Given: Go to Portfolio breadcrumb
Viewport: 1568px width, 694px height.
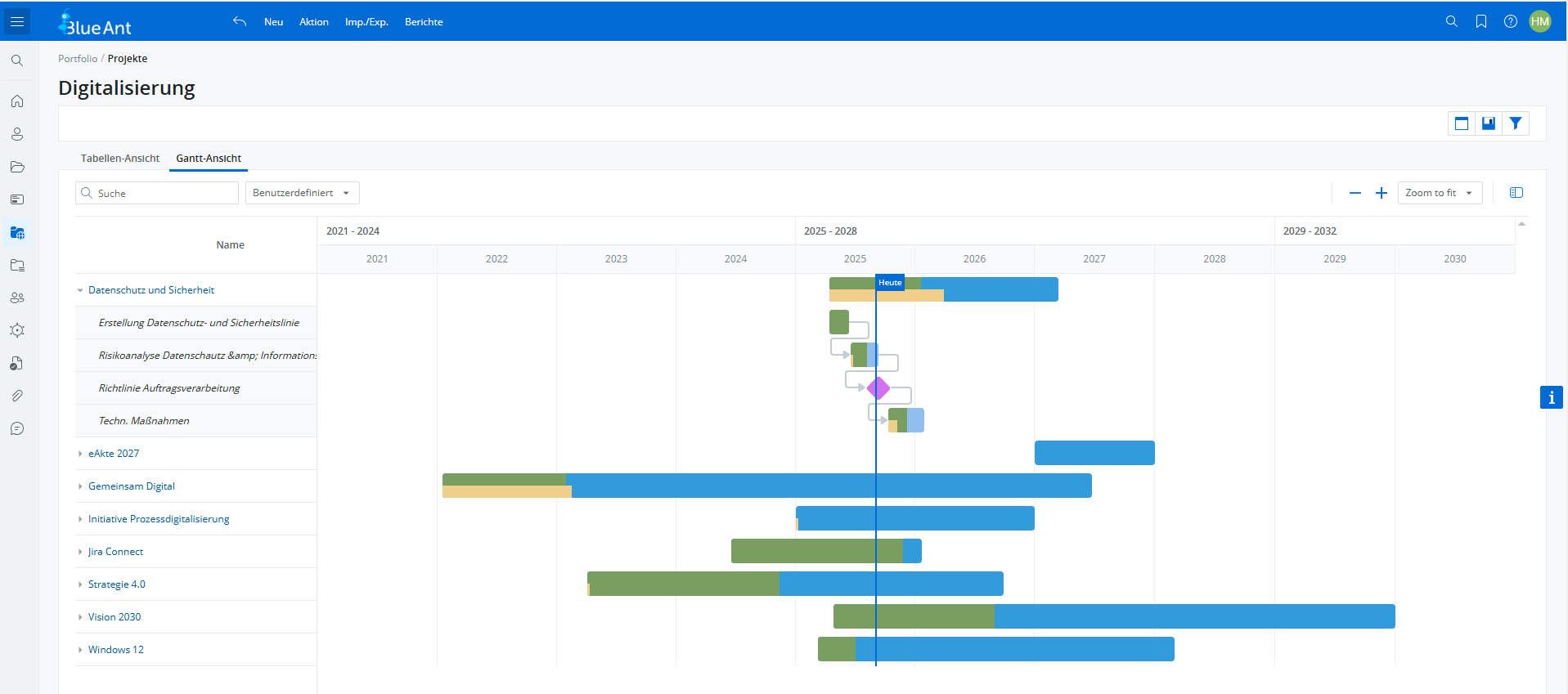Looking at the screenshot, I should coord(78,59).
